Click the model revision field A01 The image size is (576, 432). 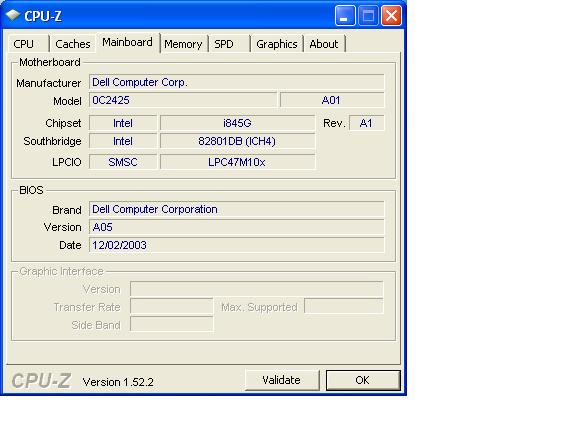pos(332,100)
